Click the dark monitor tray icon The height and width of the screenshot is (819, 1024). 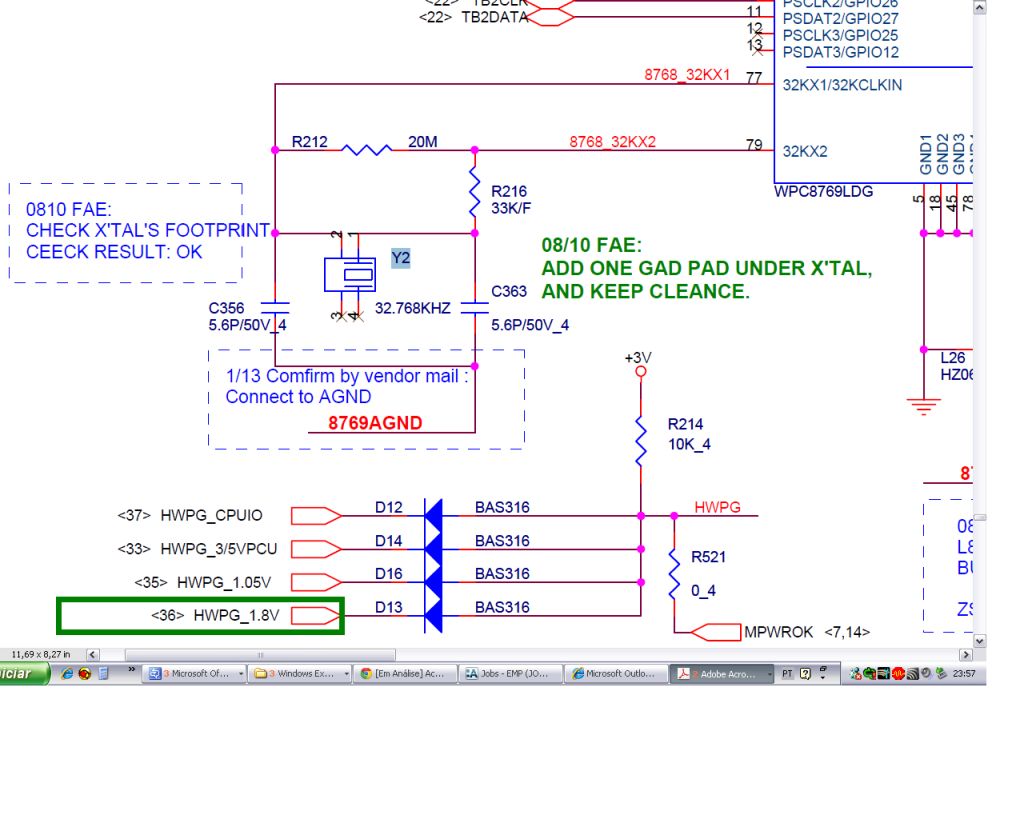point(883,673)
